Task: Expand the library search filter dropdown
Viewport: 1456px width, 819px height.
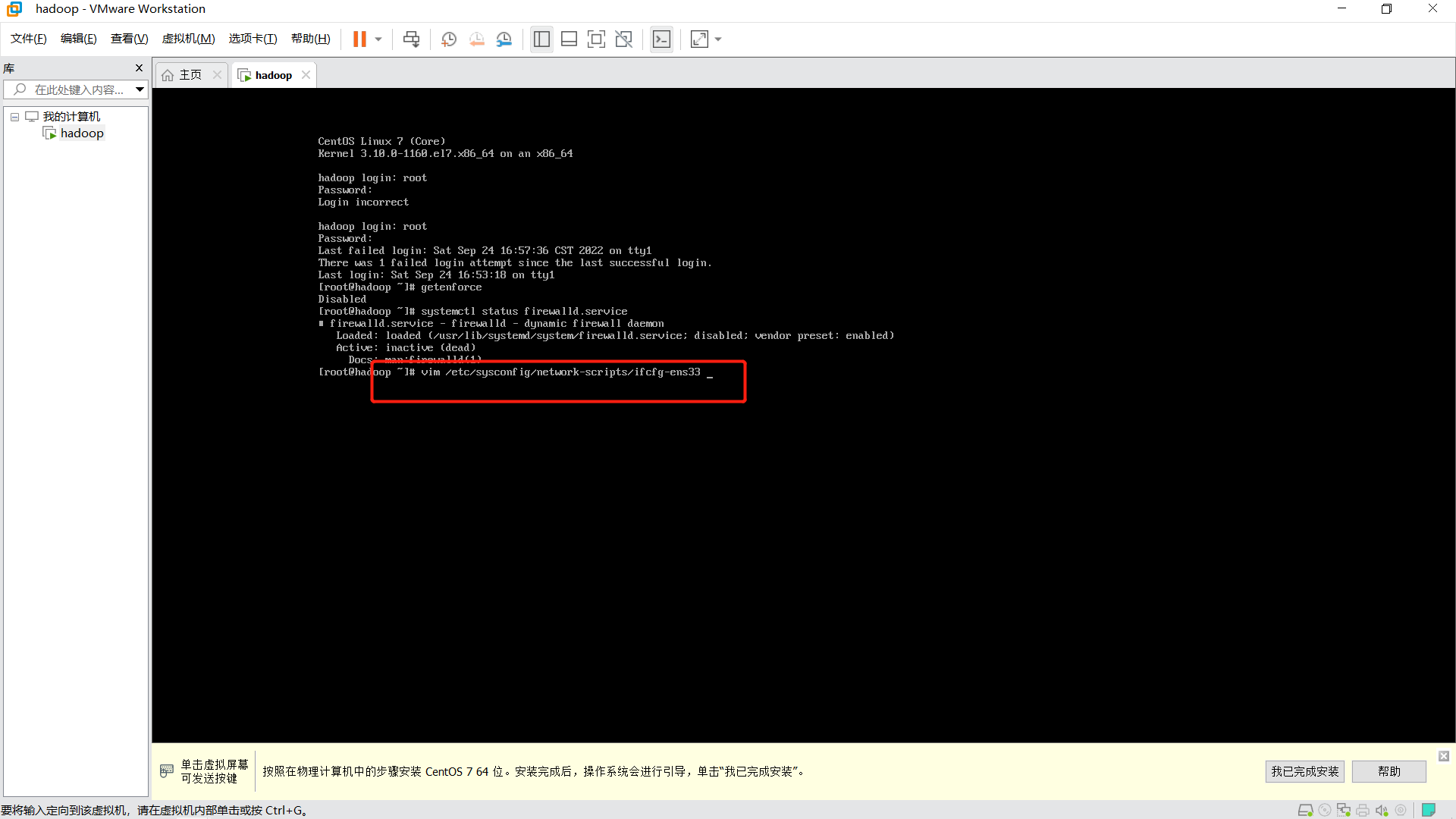Action: click(x=140, y=89)
